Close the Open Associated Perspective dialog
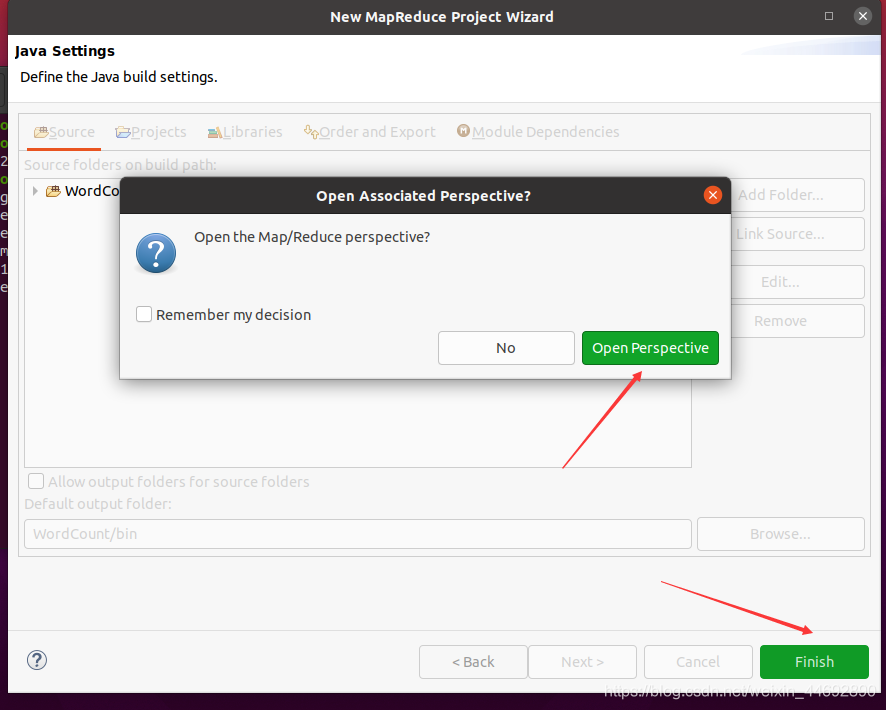886x710 pixels. [x=713, y=195]
